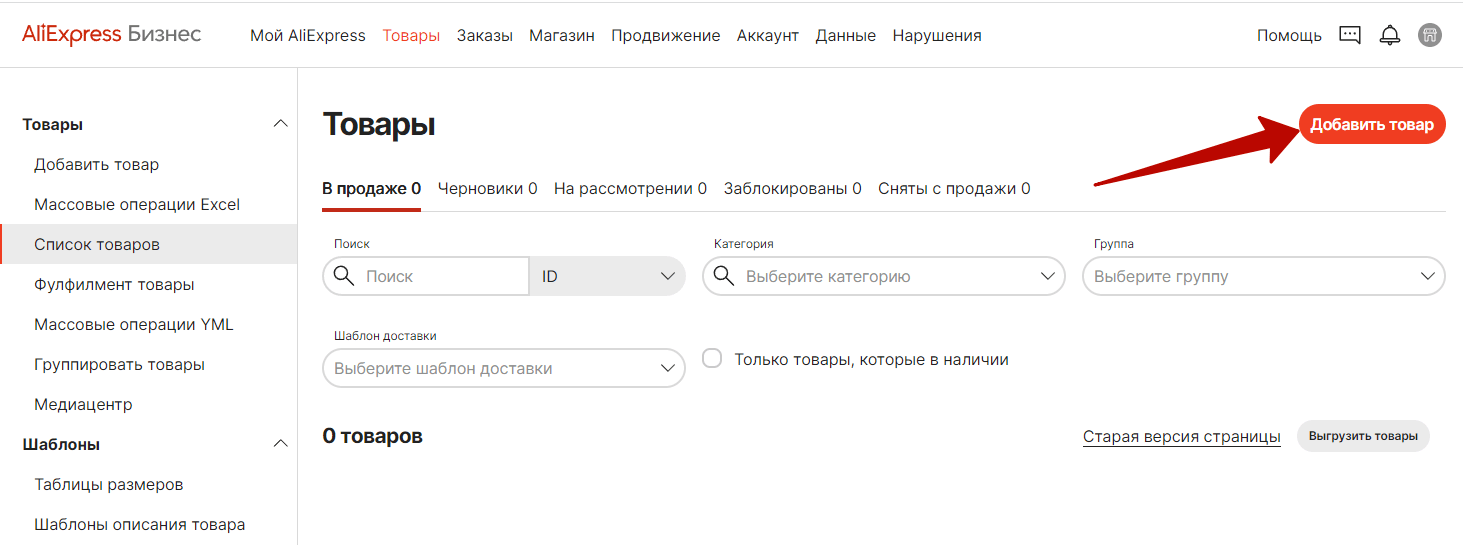Enable "Только товары, которые в наличии" checkbox

pyautogui.click(x=712, y=358)
